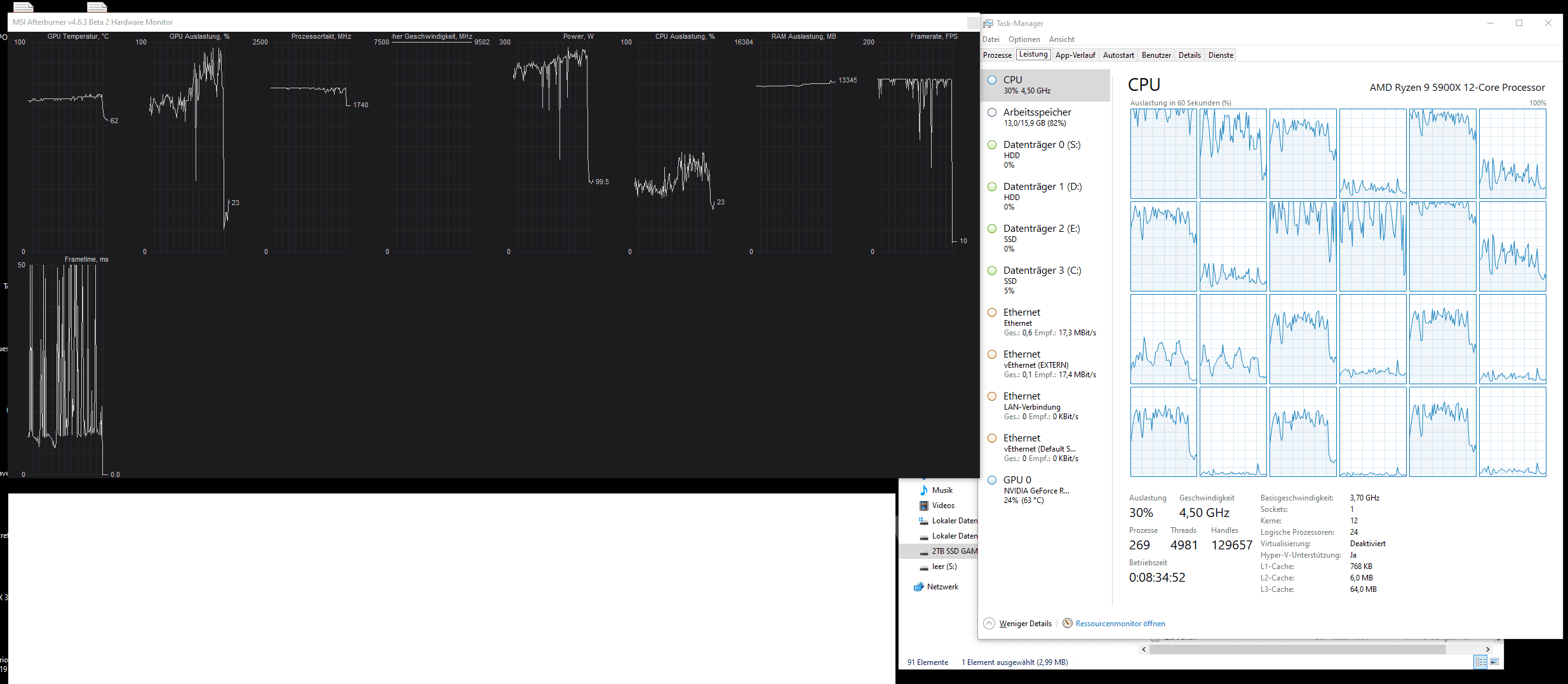The width and height of the screenshot is (1568, 684).
Task: Open Netzwerk in the Explorer sidebar
Action: (x=942, y=587)
